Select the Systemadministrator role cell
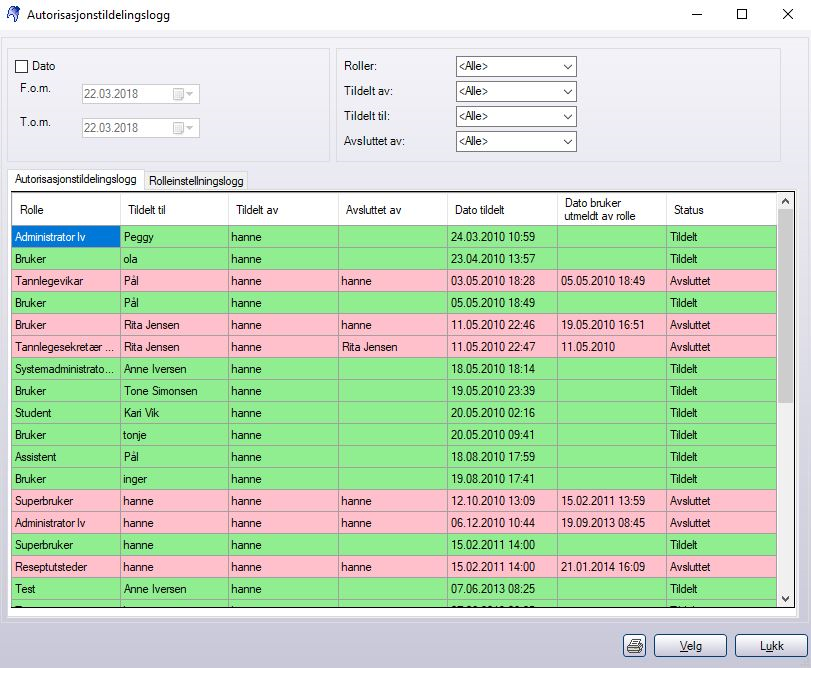This screenshot has height=673, width=814. point(66,369)
